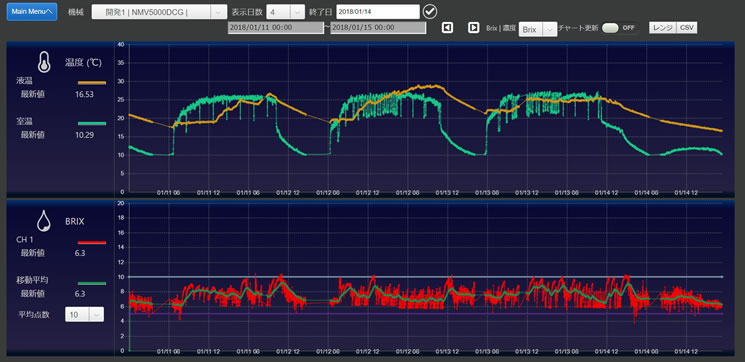Click the レンジ button
Viewport: 745px width, 362px height.
click(662, 28)
